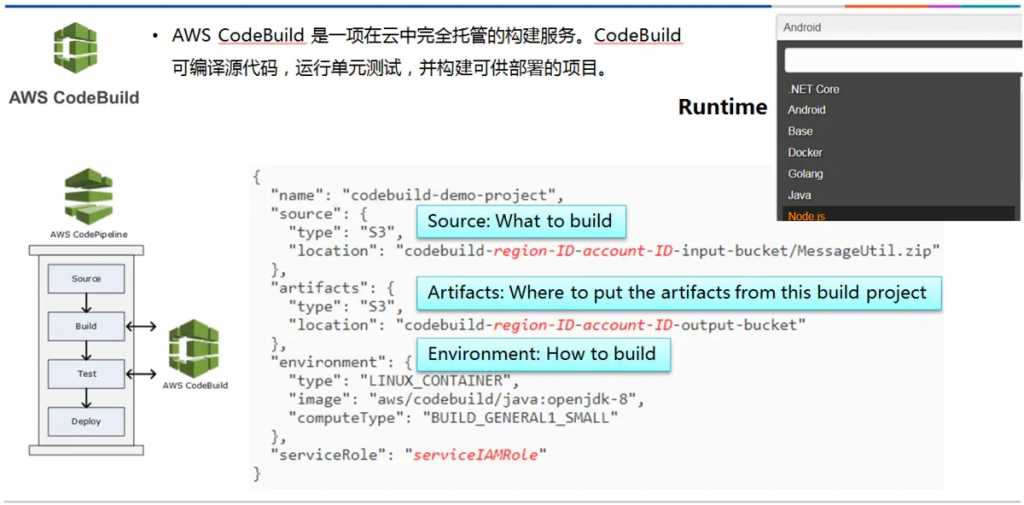Image resolution: width=1024 pixels, height=505 pixels.
Task: Click the Artifacts callout label
Action: [679, 293]
